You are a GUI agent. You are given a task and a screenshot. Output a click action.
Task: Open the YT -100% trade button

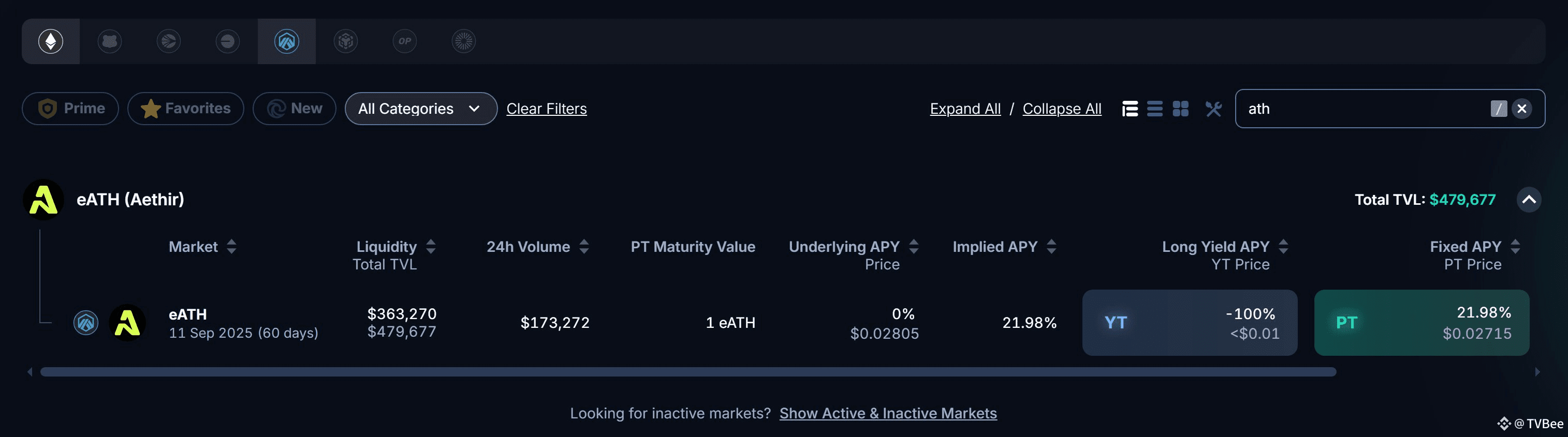[x=1190, y=323]
